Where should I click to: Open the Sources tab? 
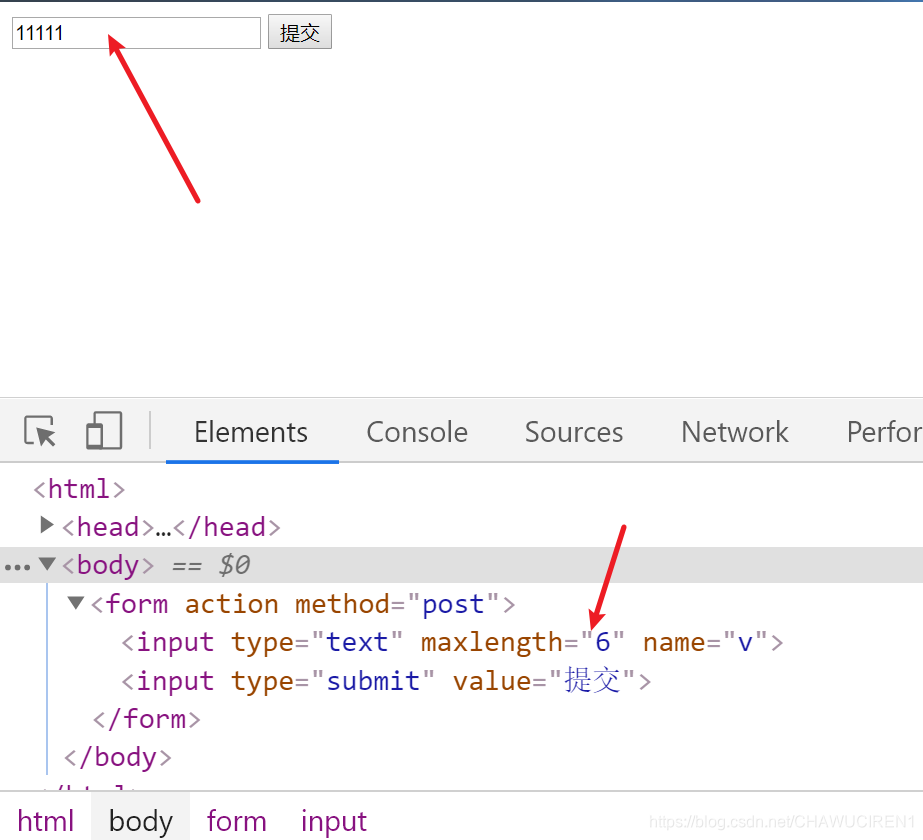point(574,432)
